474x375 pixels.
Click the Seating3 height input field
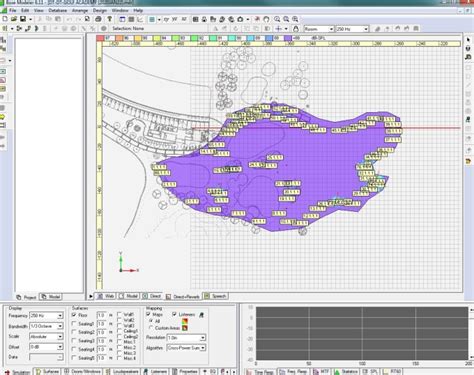pyautogui.click(x=101, y=341)
